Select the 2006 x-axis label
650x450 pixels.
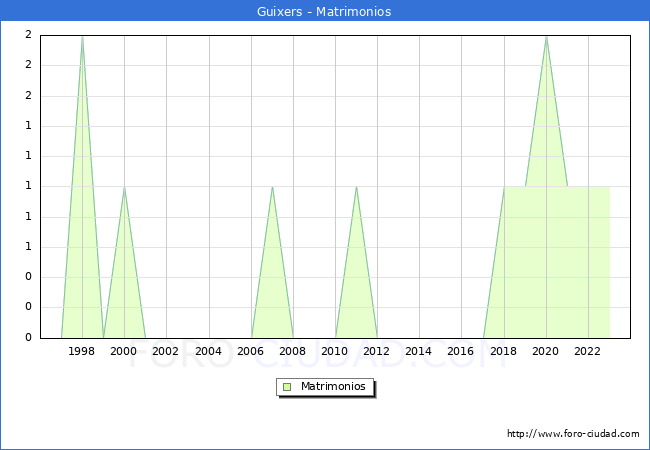click(251, 351)
